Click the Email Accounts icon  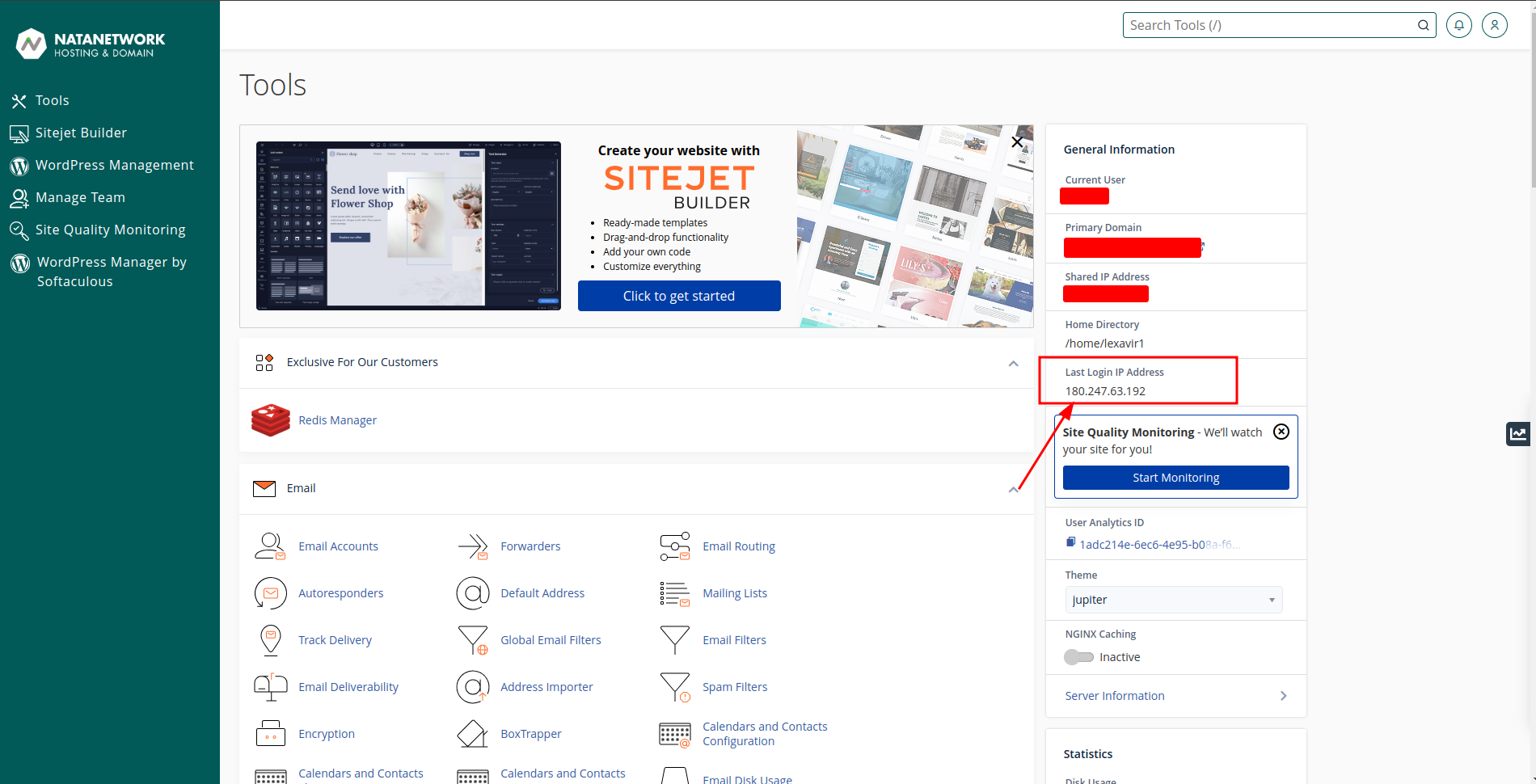point(271,546)
